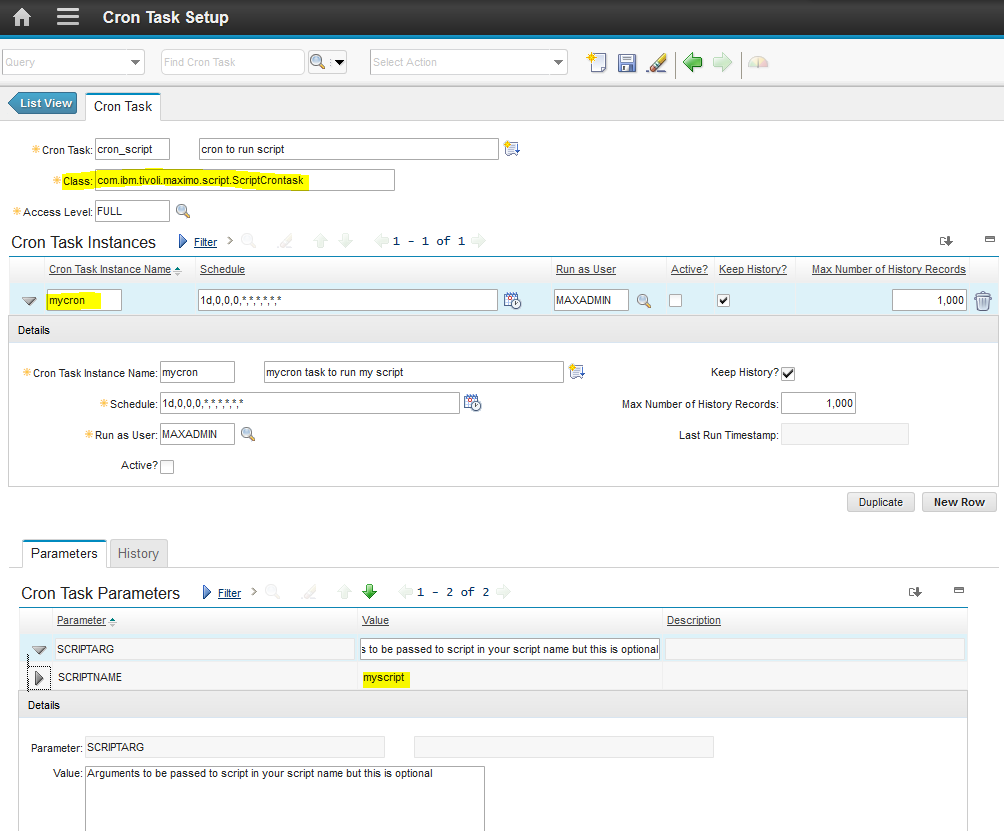Viewport: 1004px width, 831px height.
Task: Open the Run as User lookup magnifier
Action: click(x=644, y=300)
